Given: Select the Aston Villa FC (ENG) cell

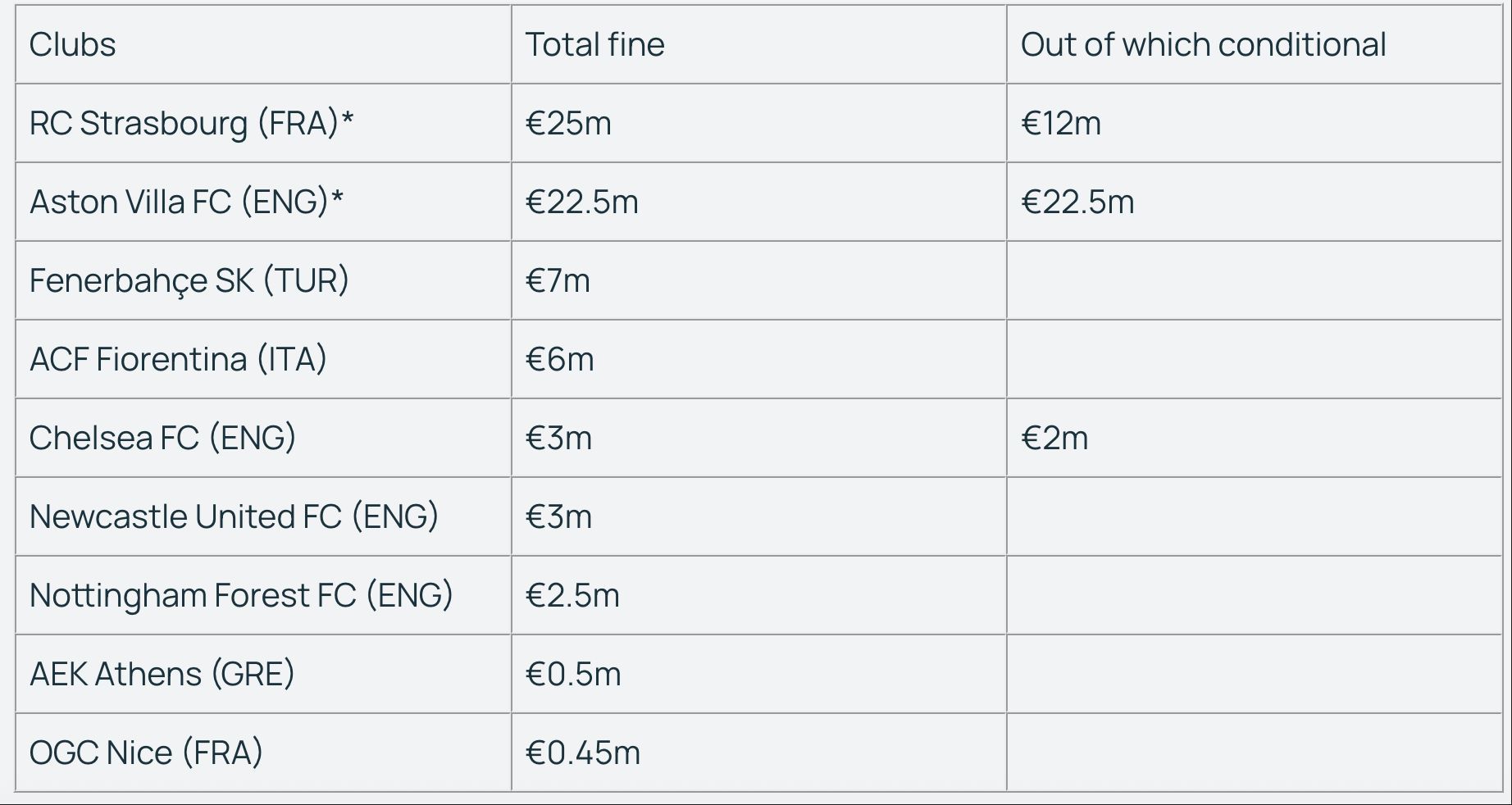Looking at the screenshot, I should pos(263,202).
